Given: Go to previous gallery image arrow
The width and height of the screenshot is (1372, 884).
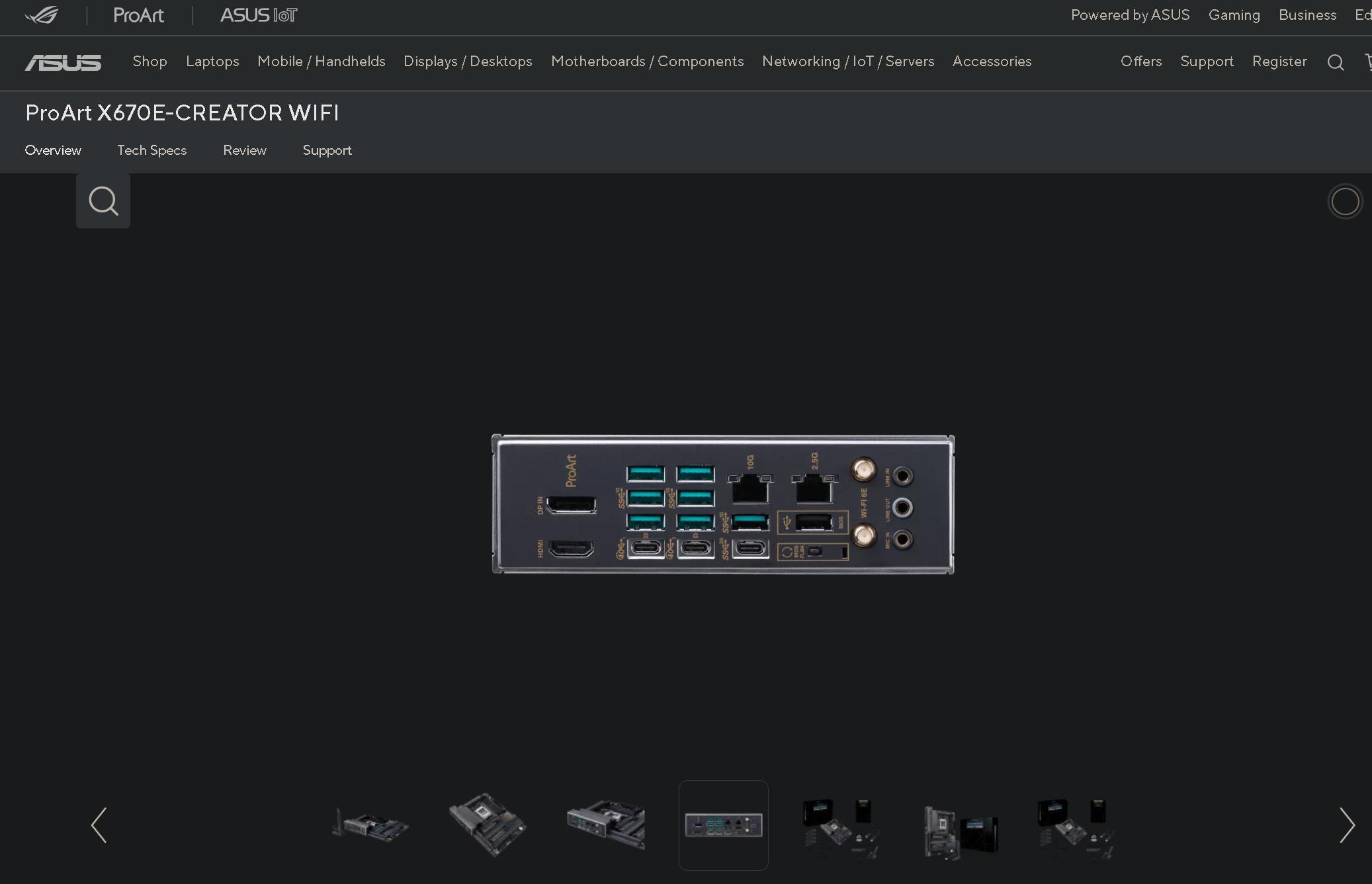Looking at the screenshot, I should [x=99, y=825].
